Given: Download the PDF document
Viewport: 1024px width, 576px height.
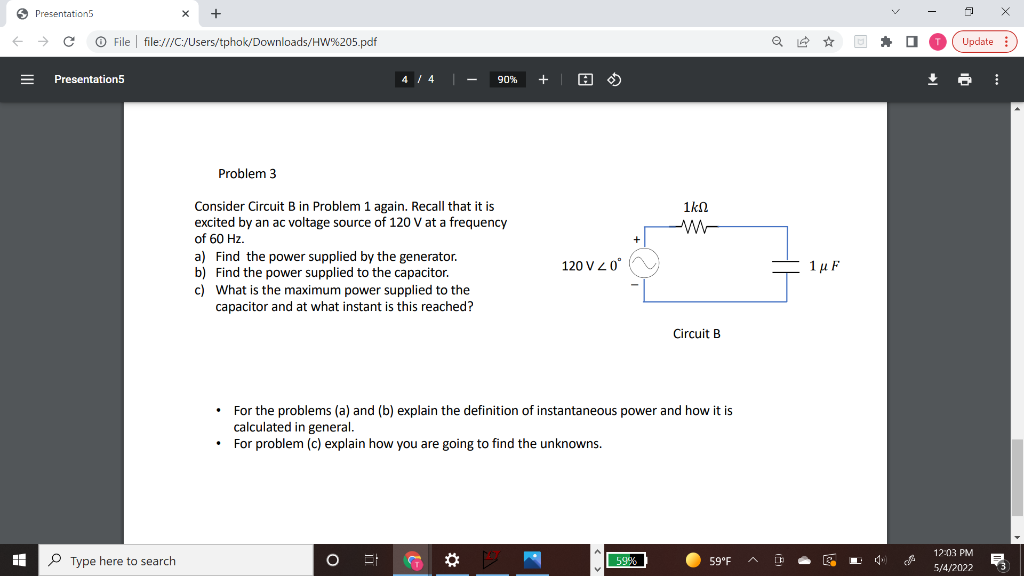Looking at the screenshot, I should click(932, 78).
